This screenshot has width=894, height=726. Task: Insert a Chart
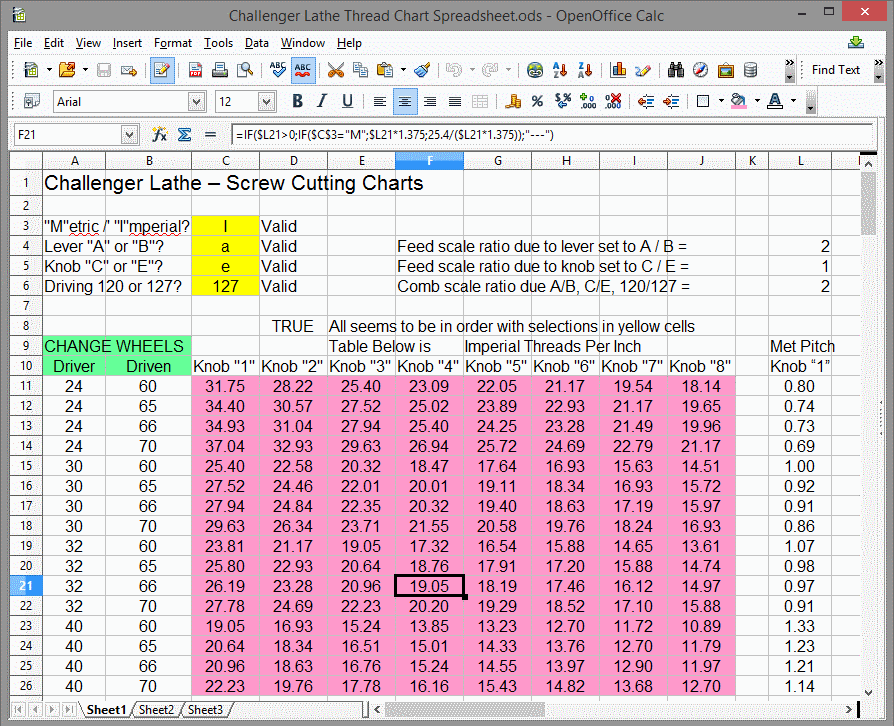click(618, 70)
